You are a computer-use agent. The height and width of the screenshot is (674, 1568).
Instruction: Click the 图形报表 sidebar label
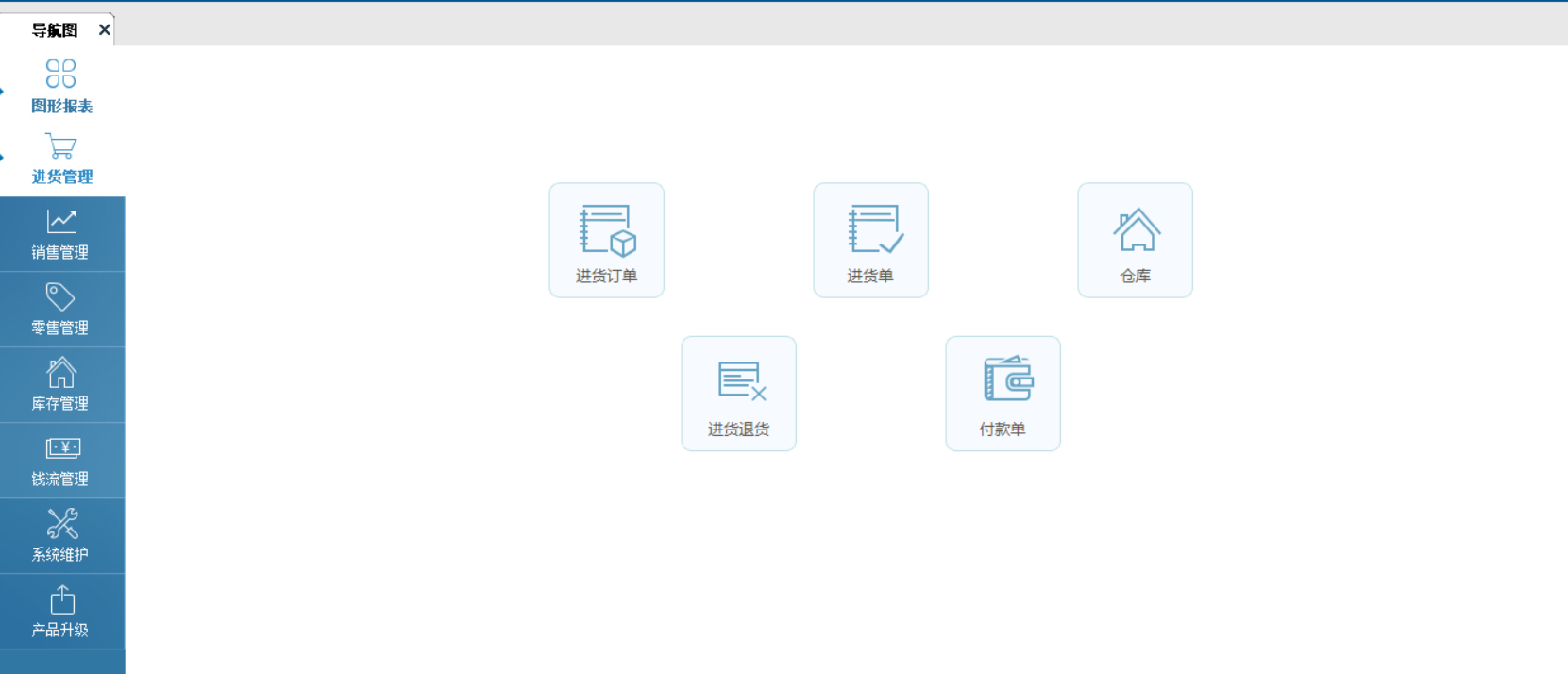[x=62, y=107]
